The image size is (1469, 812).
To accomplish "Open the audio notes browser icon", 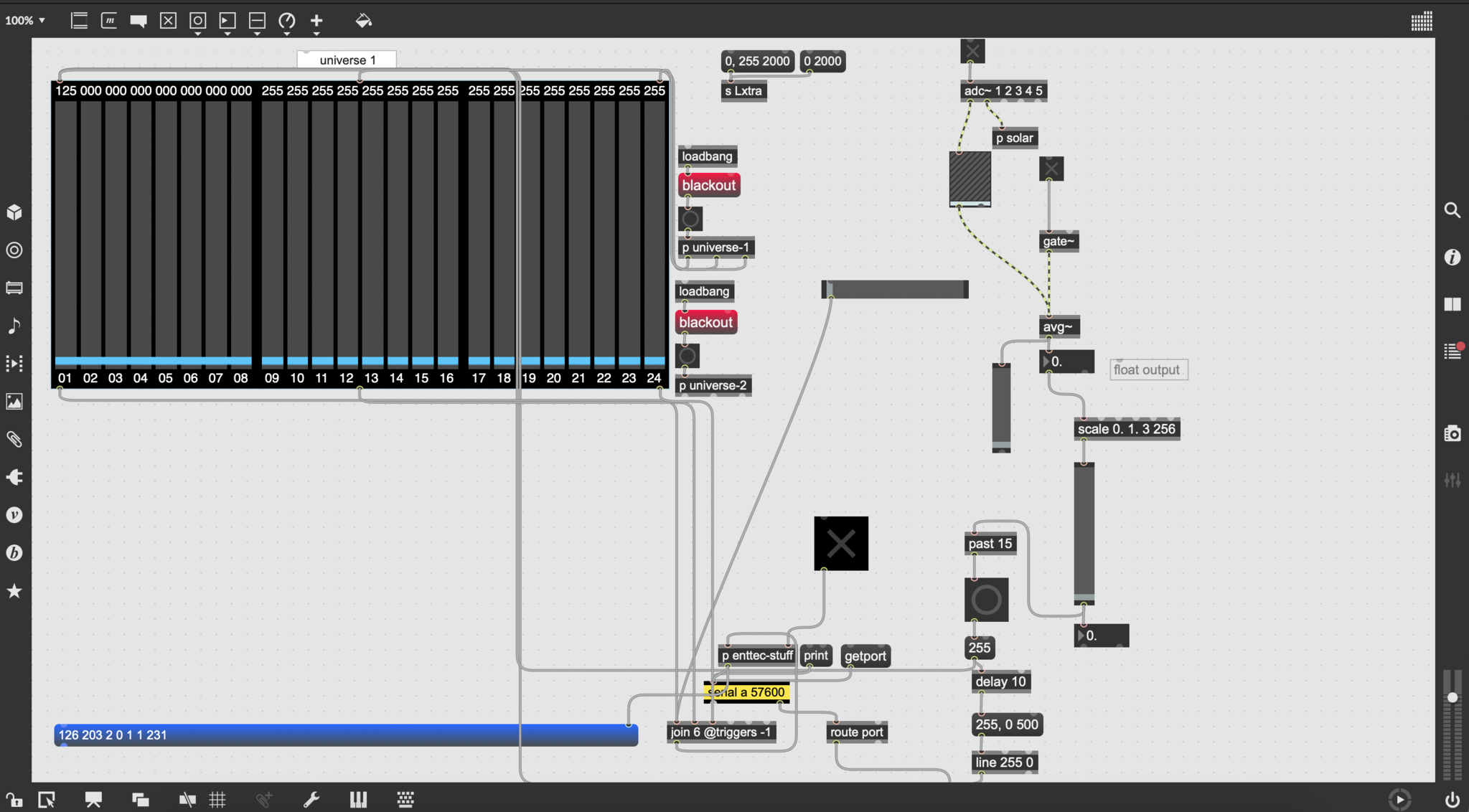I will point(14,326).
